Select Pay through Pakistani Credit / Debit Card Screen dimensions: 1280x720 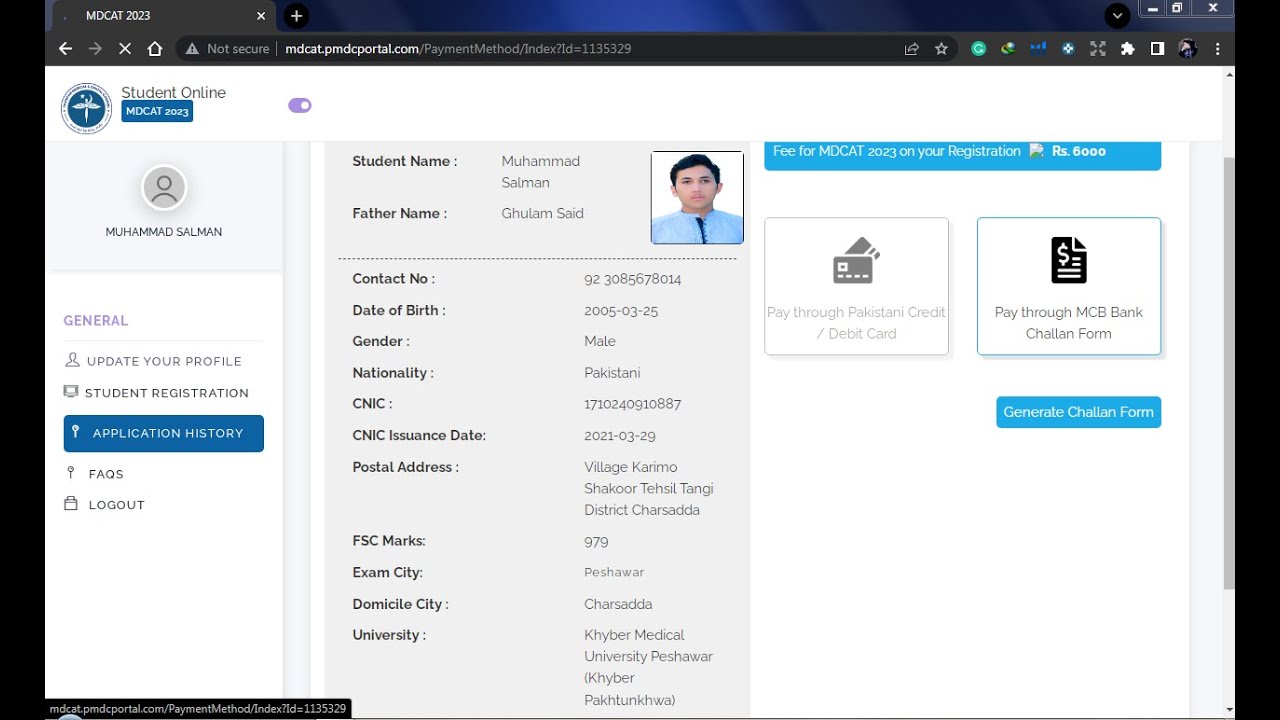(856, 286)
